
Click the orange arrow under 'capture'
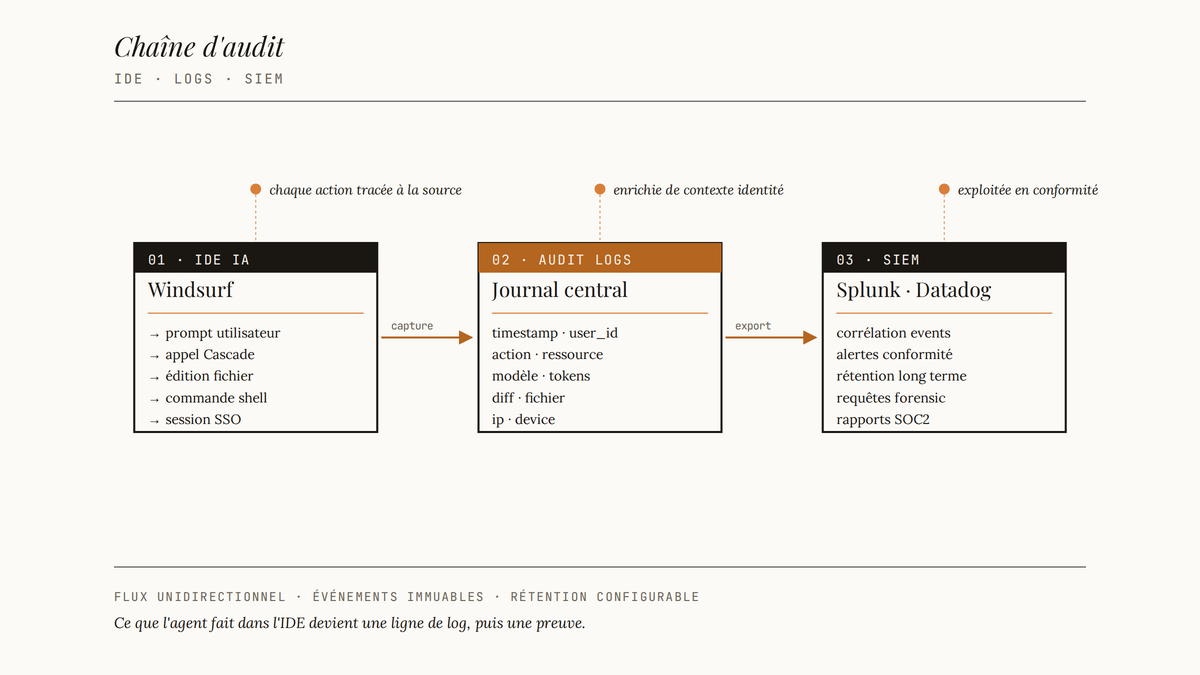pyautogui.click(x=427, y=338)
